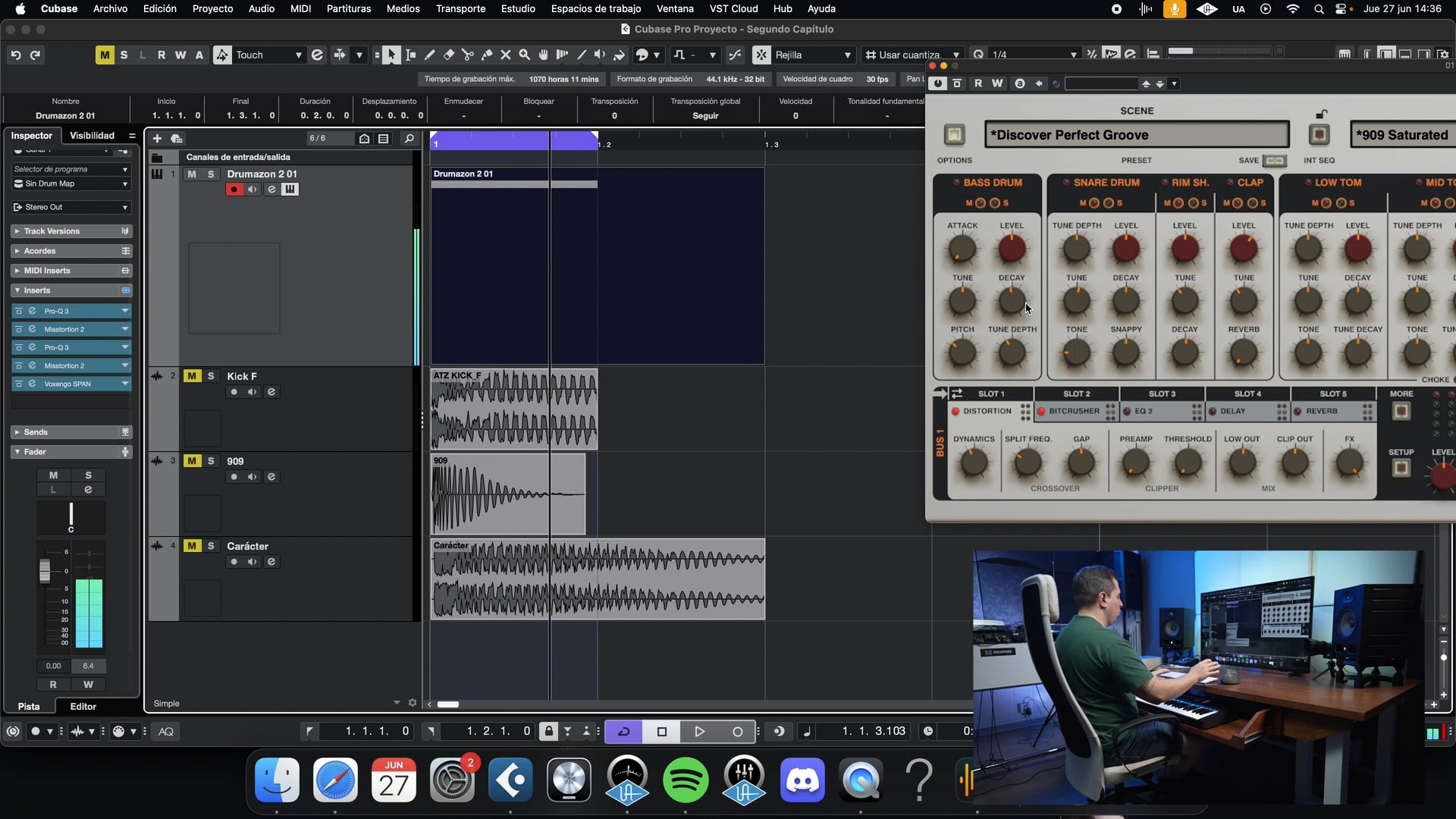Click the Inspector channel volume fader
Viewport: 1456px width, 819px height.
click(x=45, y=570)
